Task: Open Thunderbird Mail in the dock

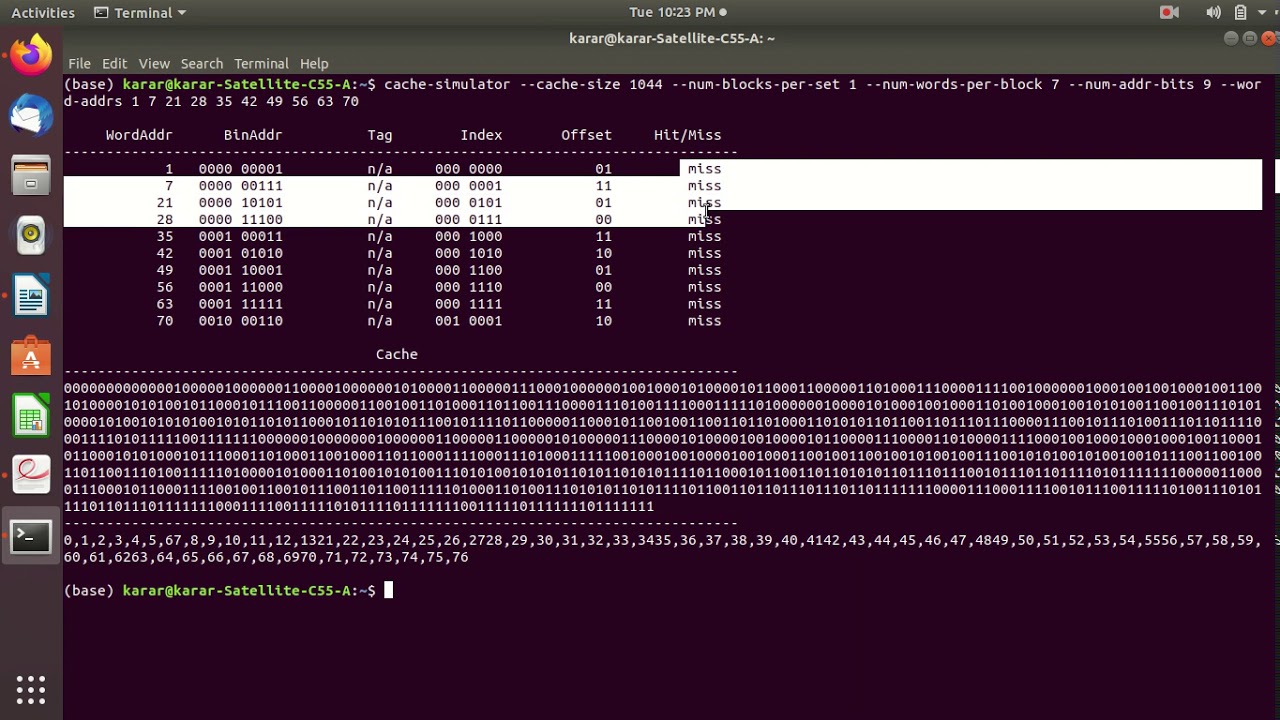Action: pos(31,115)
